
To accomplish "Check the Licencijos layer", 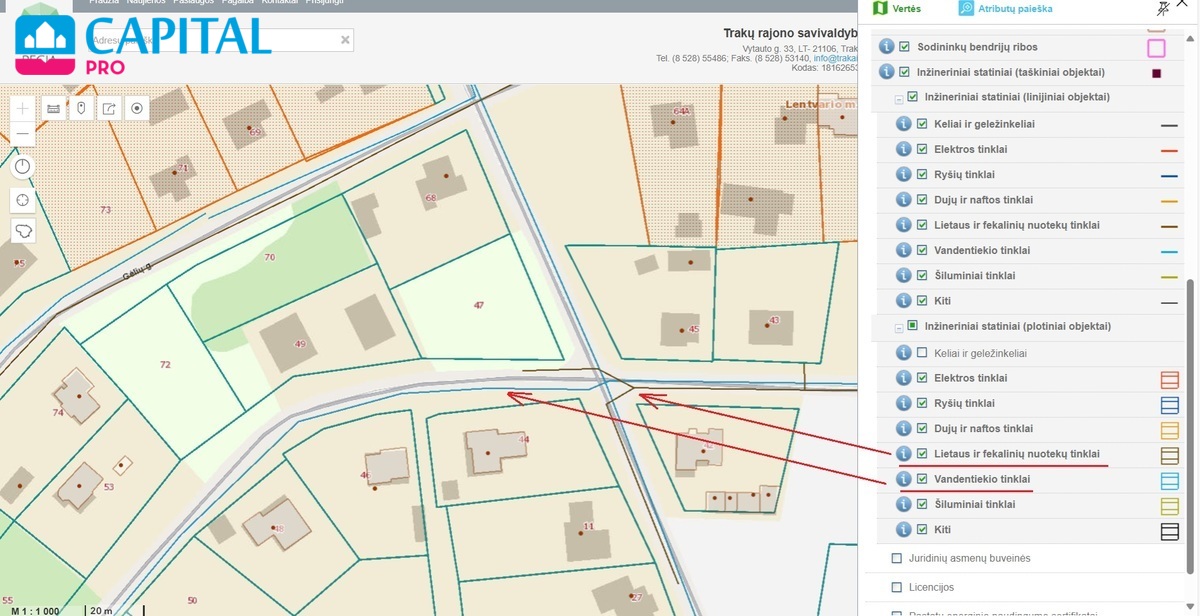I will click(897, 587).
